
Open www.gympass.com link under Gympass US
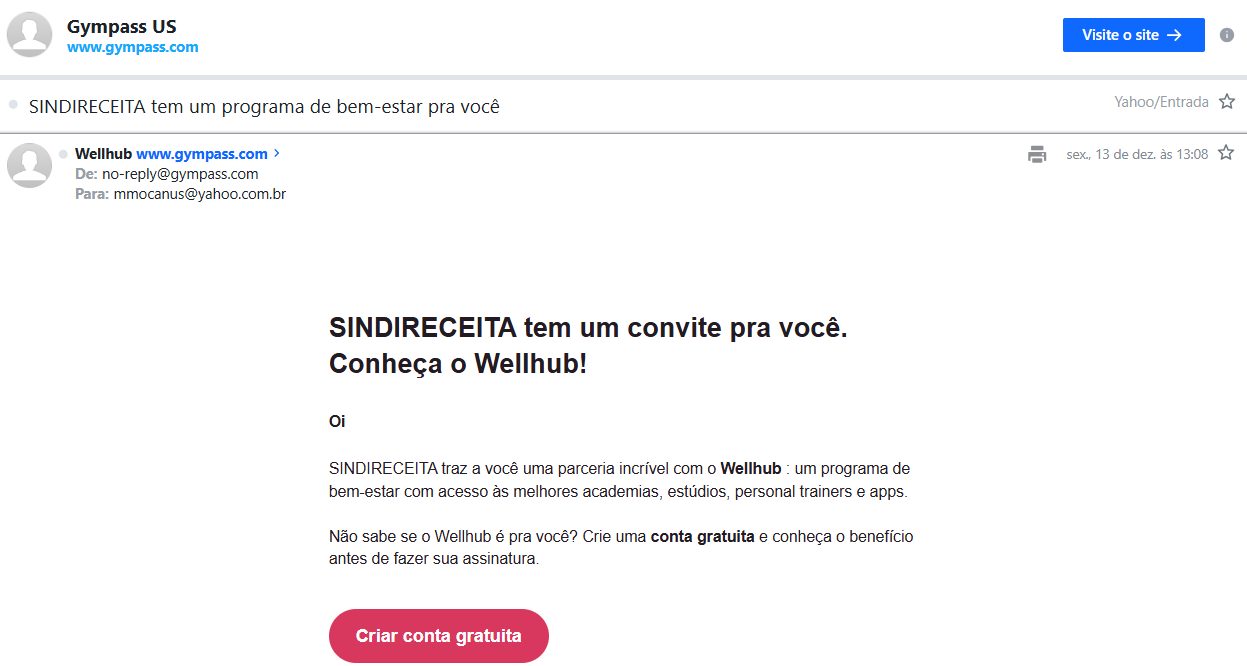pos(132,47)
